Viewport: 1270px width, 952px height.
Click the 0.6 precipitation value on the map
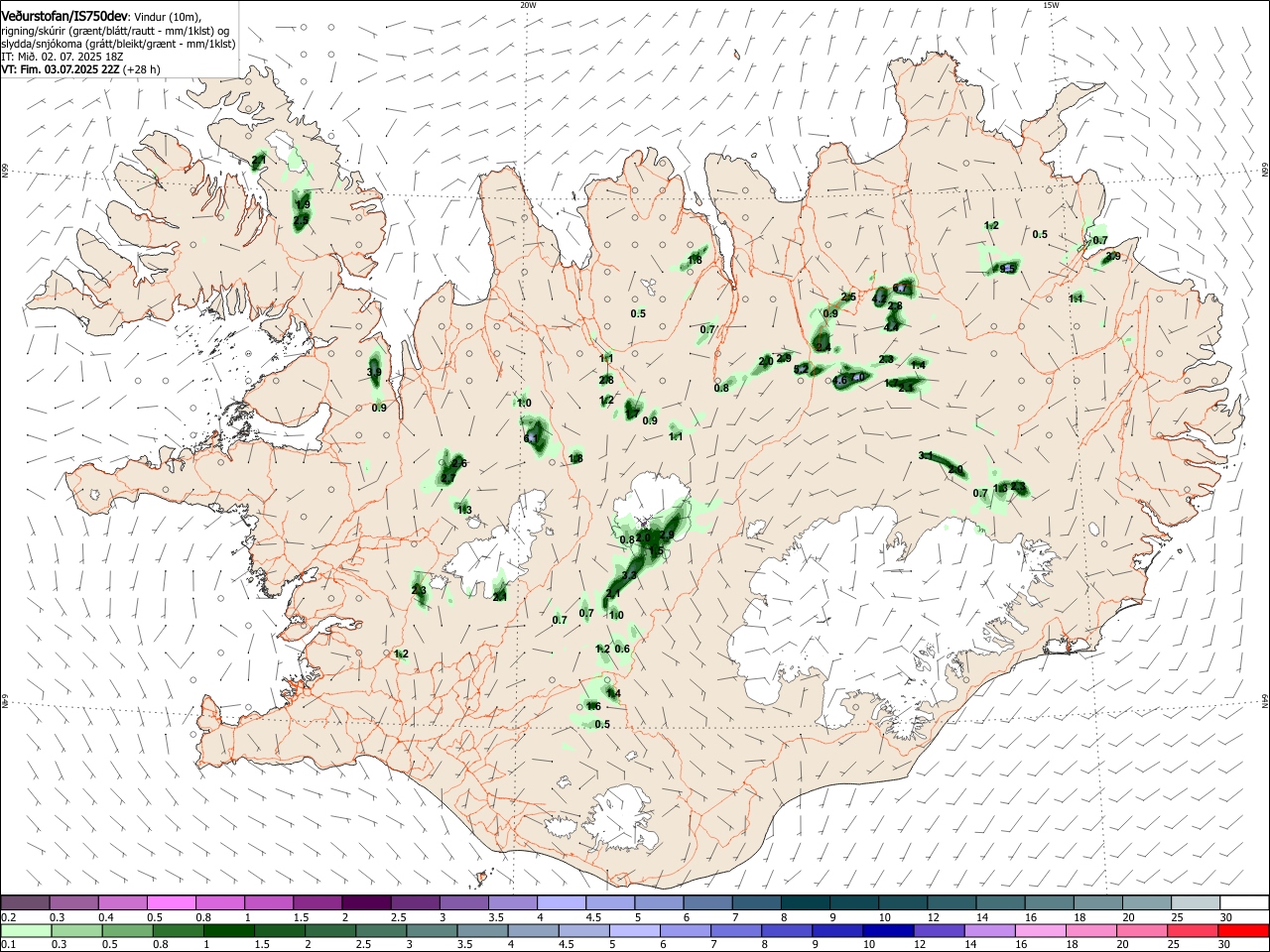tap(622, 649)
